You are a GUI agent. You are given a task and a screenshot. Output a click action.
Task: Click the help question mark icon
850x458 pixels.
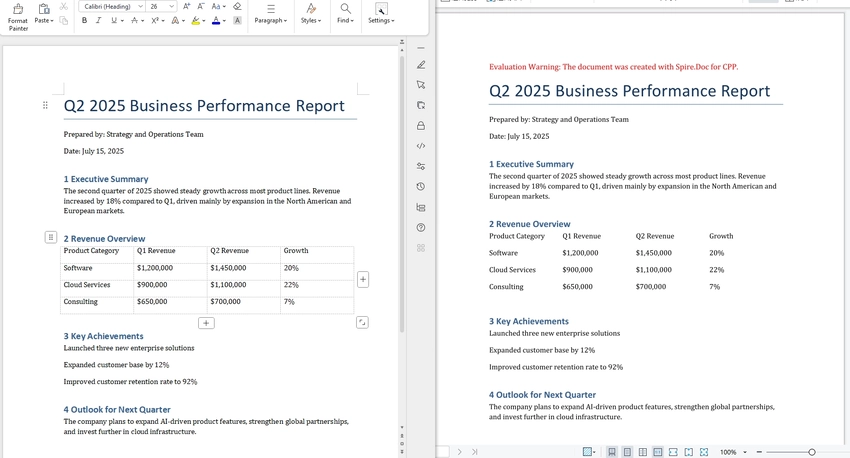click(421, 228)
